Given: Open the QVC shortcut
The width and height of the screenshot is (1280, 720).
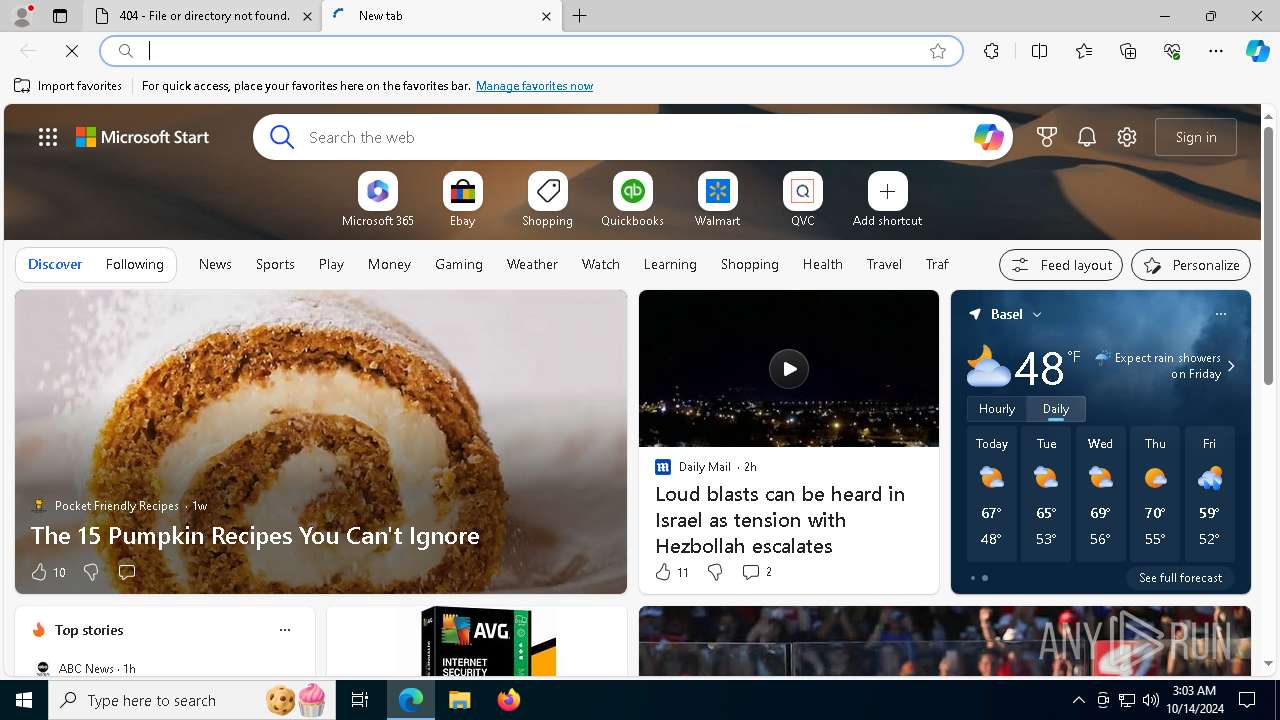Looking at the screenshot, I should (803, 200).
